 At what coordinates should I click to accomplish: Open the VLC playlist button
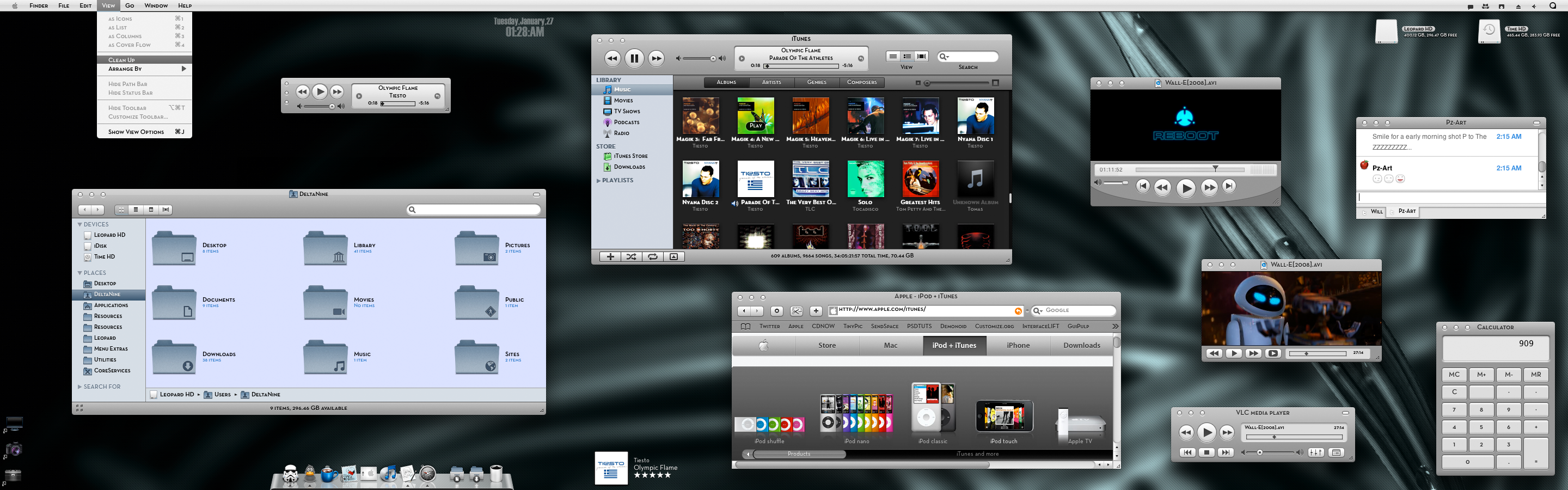pos(1336,452)
